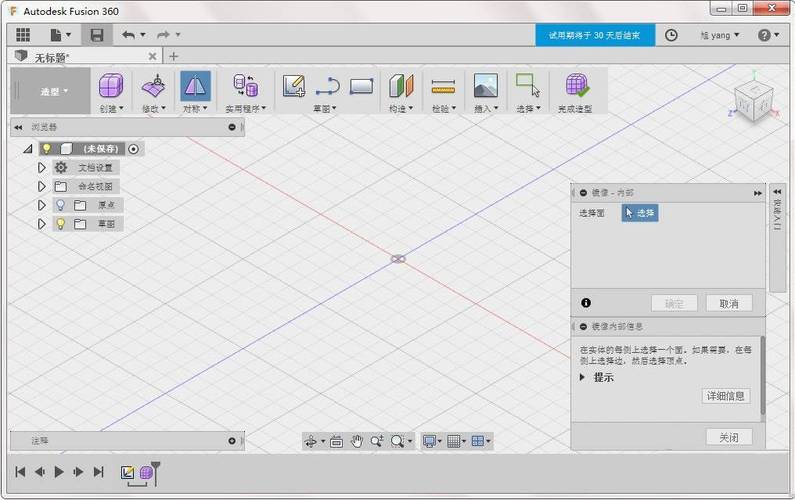Click the 详细信息 button

coord(726,396)
